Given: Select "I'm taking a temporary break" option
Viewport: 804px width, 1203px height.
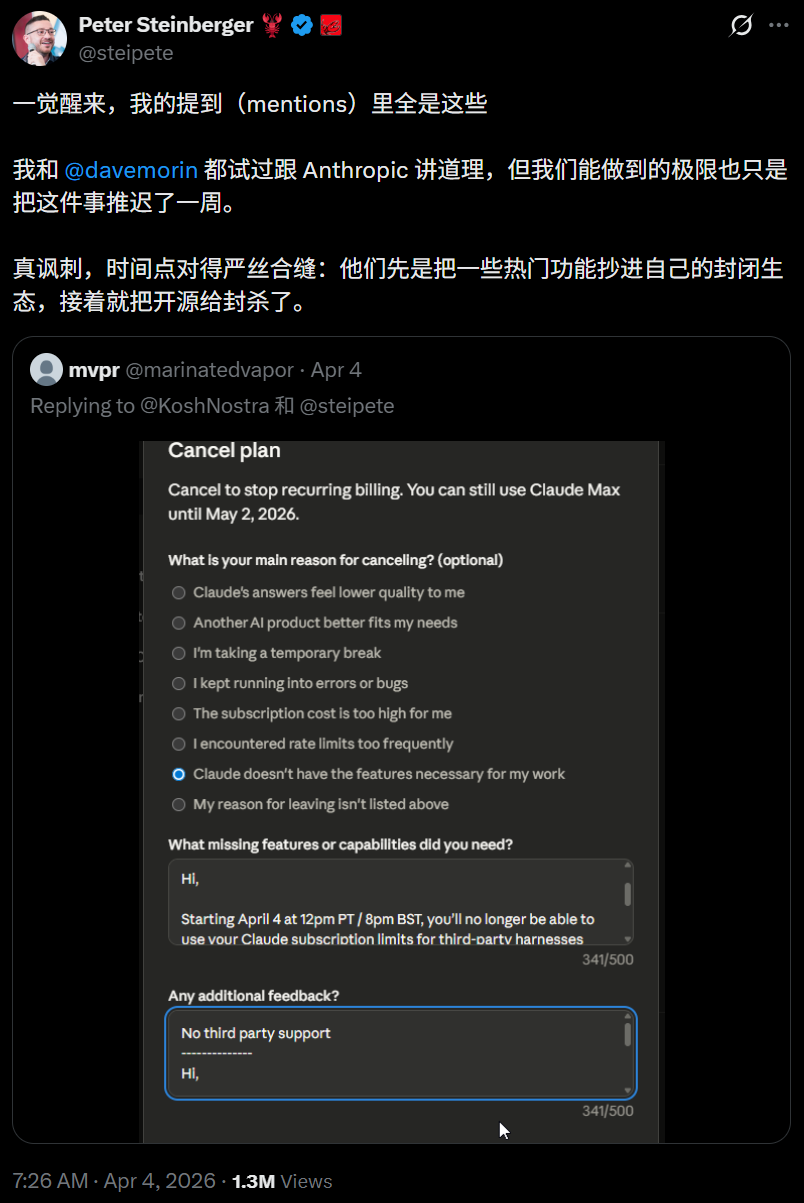Looking at the screenshot, I should tap(276, 653).
